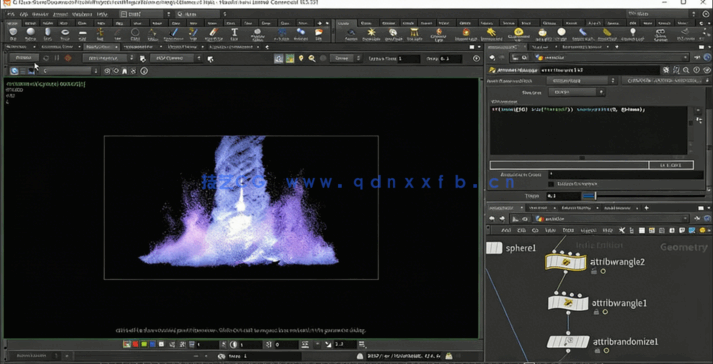
Task: Open the desktop selector dropdown in menu bar
Action: click(146, 14)
